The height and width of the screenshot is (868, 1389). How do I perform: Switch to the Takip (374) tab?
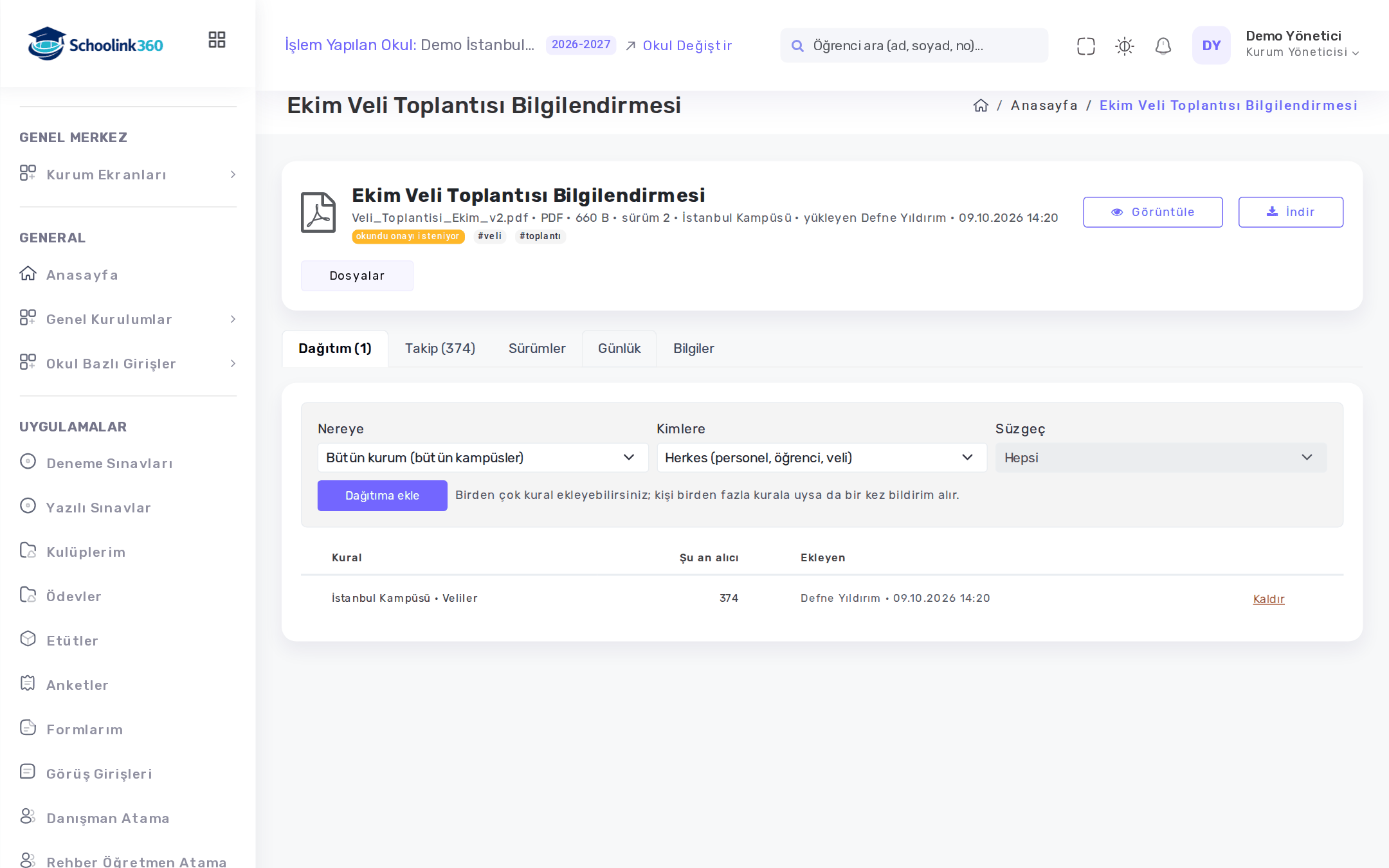pos(440,348)
